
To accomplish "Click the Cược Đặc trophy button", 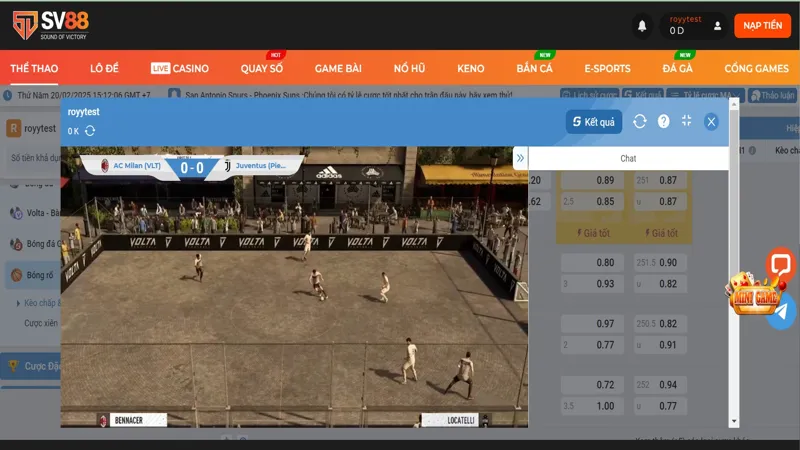I will point(32,366).
